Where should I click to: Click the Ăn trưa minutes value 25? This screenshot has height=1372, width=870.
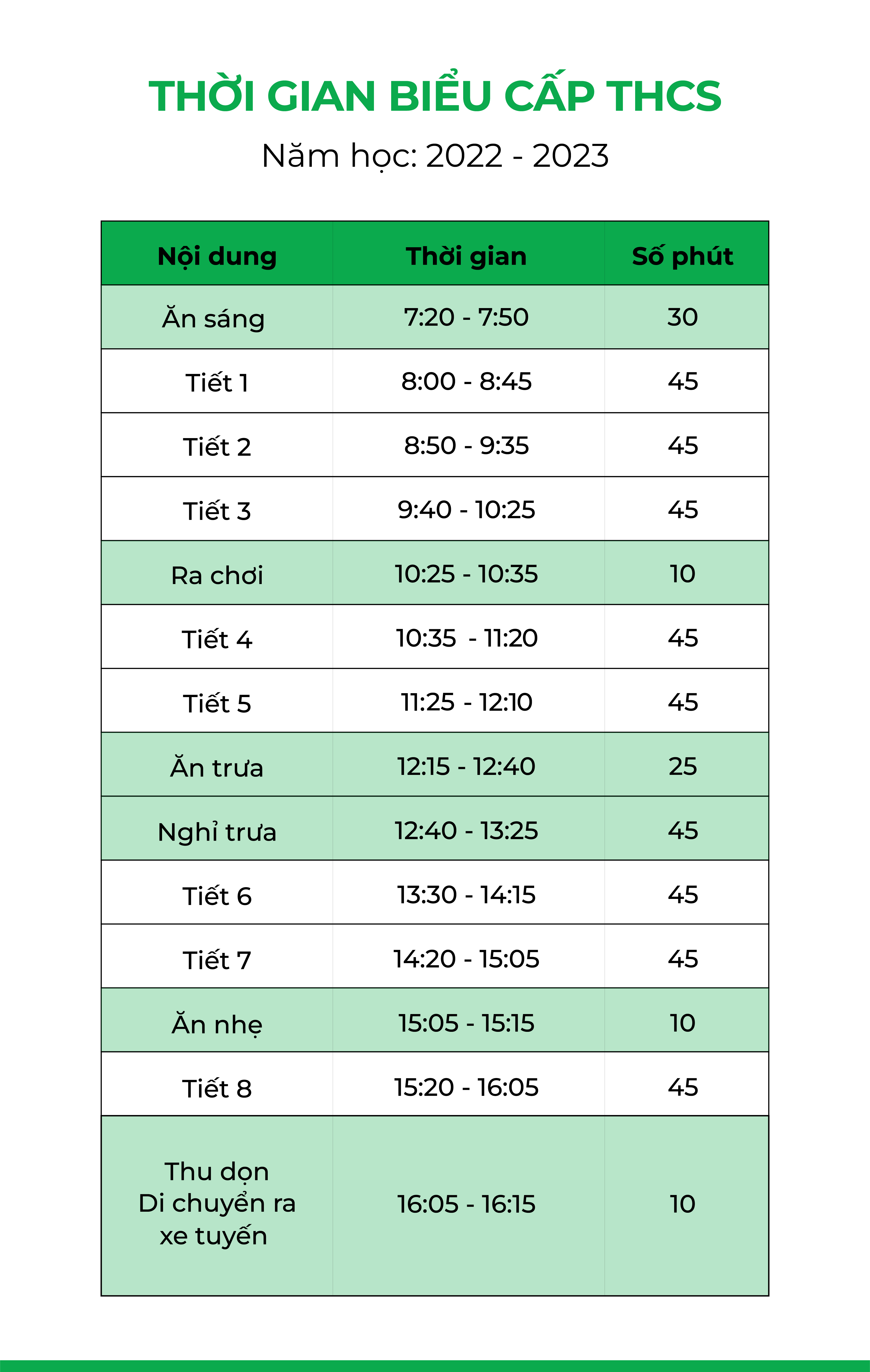point(682,766)
